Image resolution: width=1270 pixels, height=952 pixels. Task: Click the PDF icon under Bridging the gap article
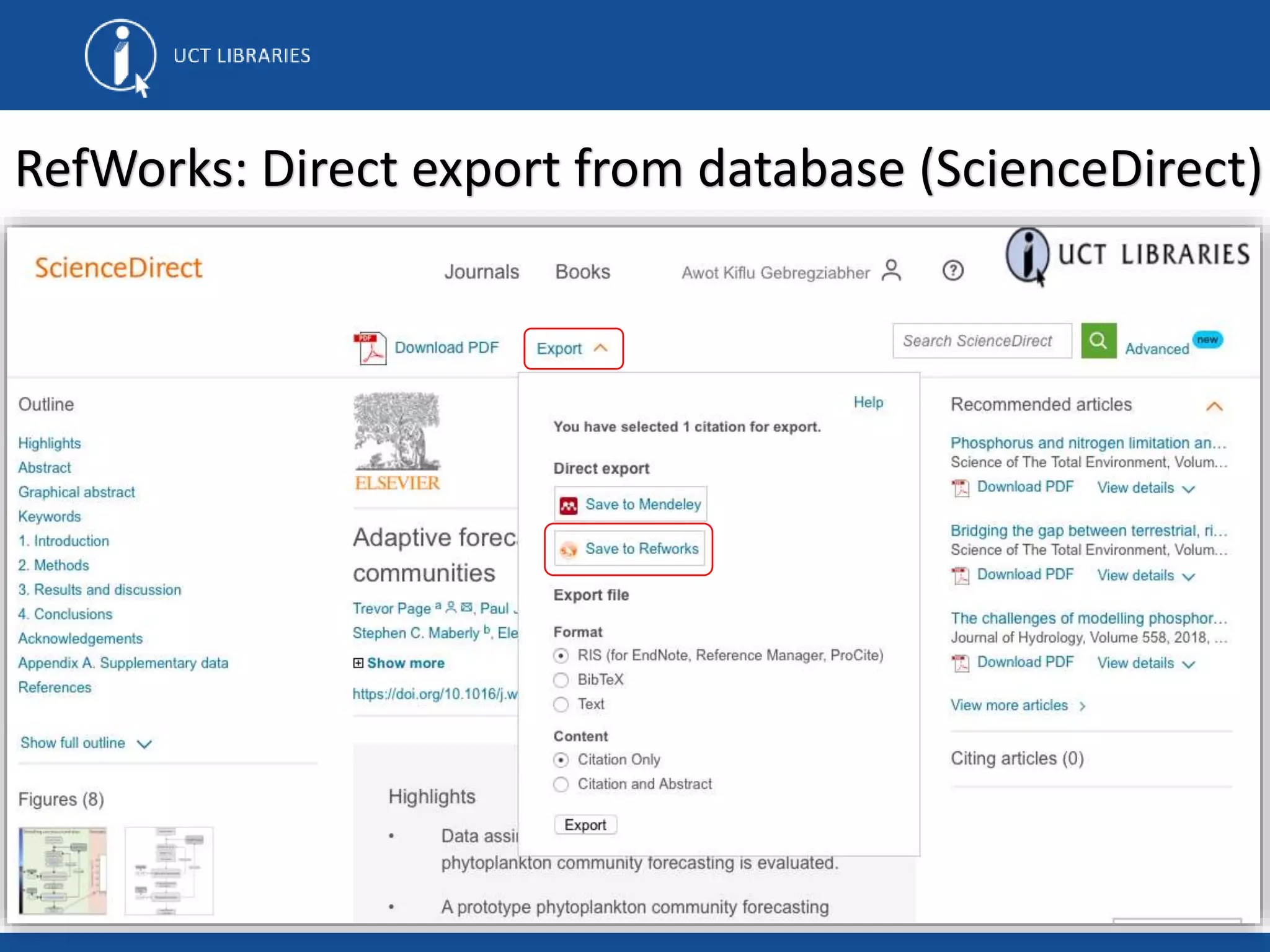point(961,575)
